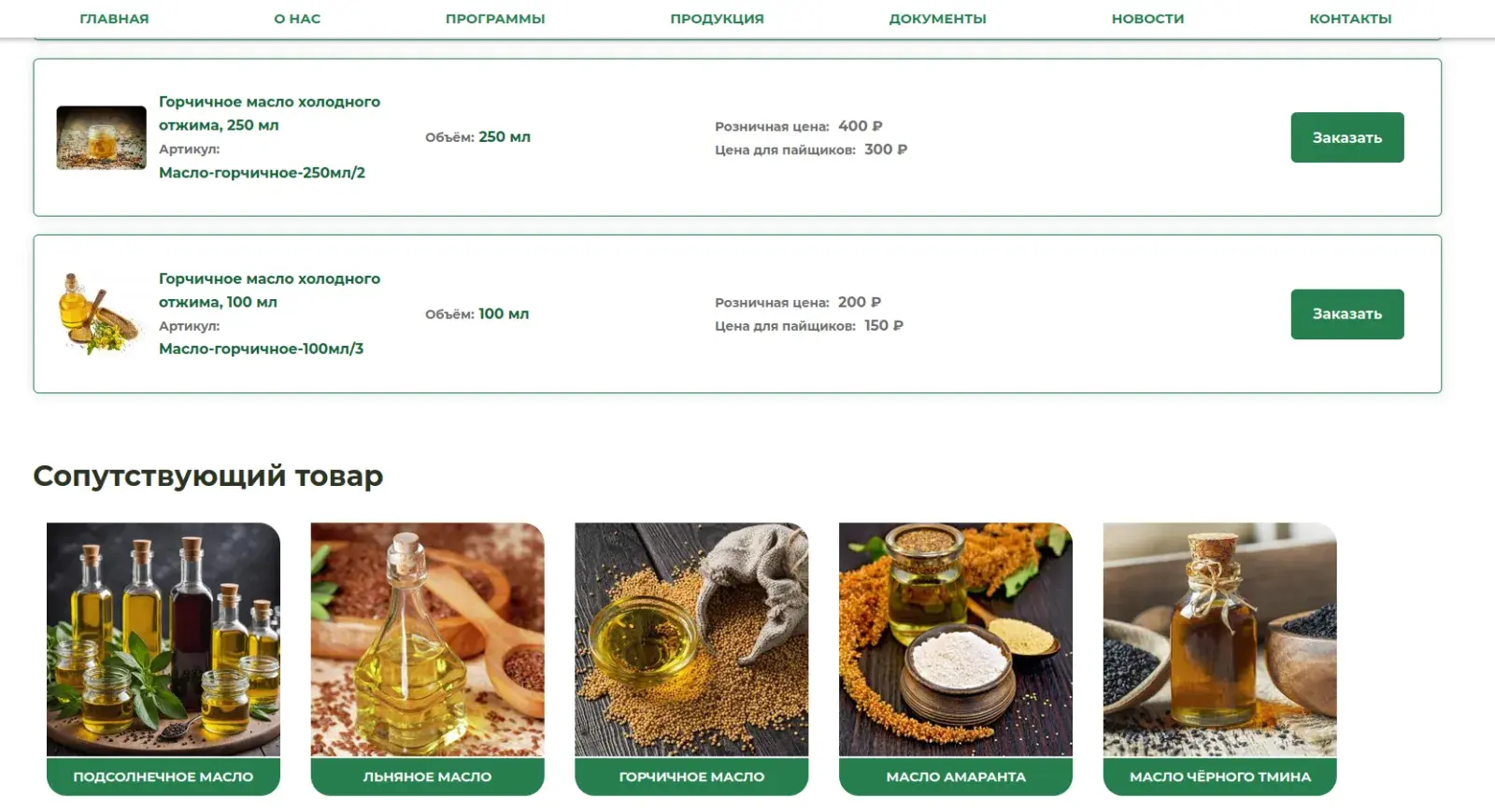Image resolution: width=1495 pixels, height=812 pixels.
Task: Open the ГЛАВНАЯ menu item
Action: pos(114,19)
